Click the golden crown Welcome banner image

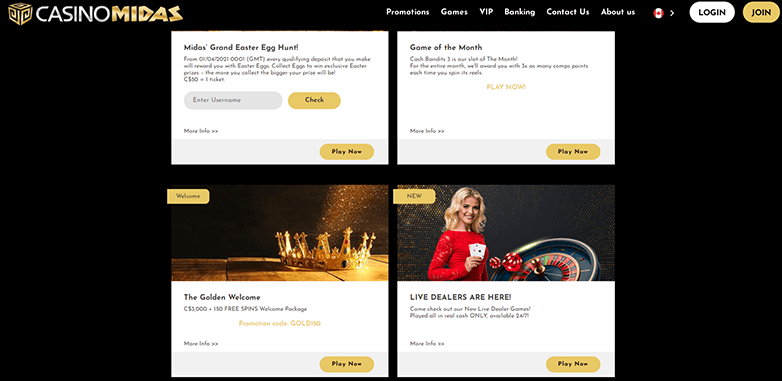280,233
